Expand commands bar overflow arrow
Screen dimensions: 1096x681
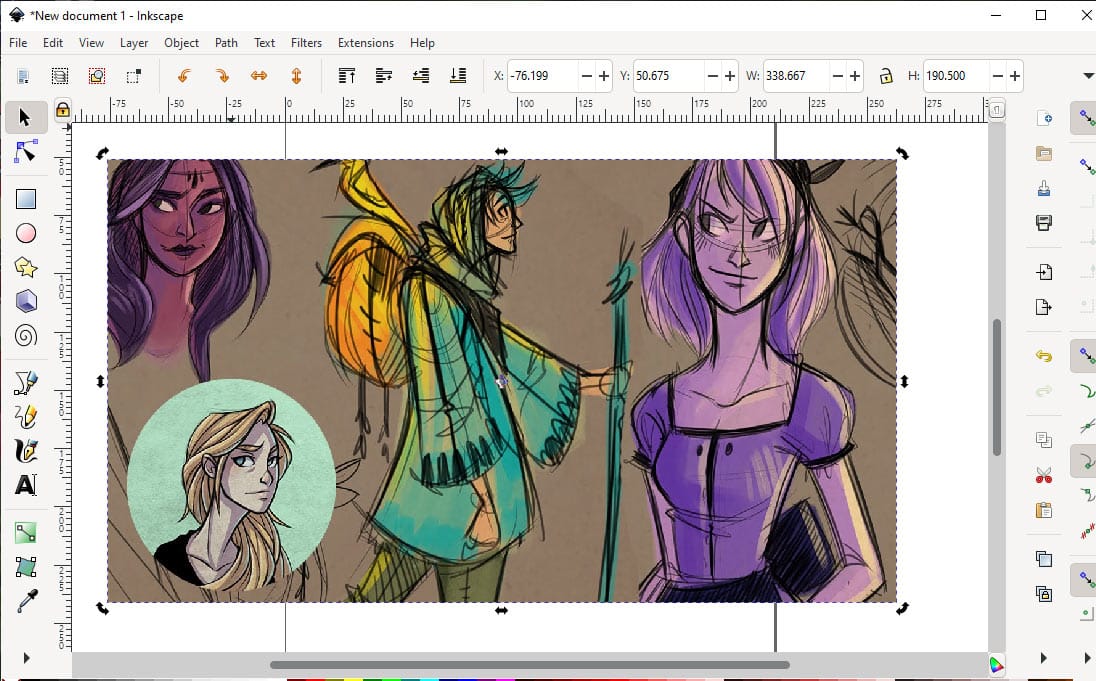[x=1044, y=658]
